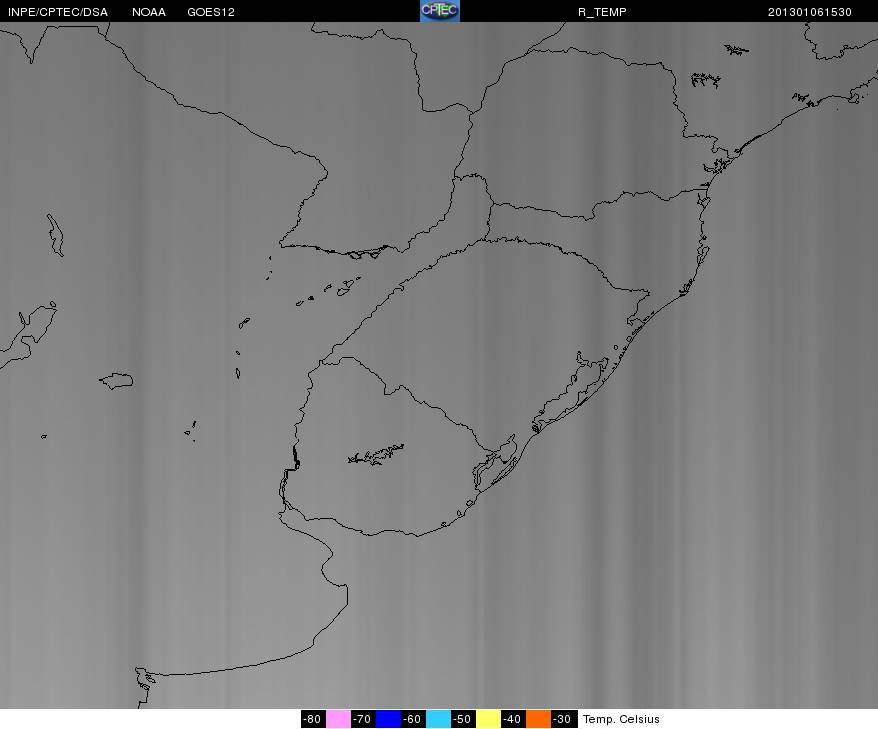Click the 'Temp. Celsius' legend label
Screen dimensions: 878x729
(x=621, y=719)
